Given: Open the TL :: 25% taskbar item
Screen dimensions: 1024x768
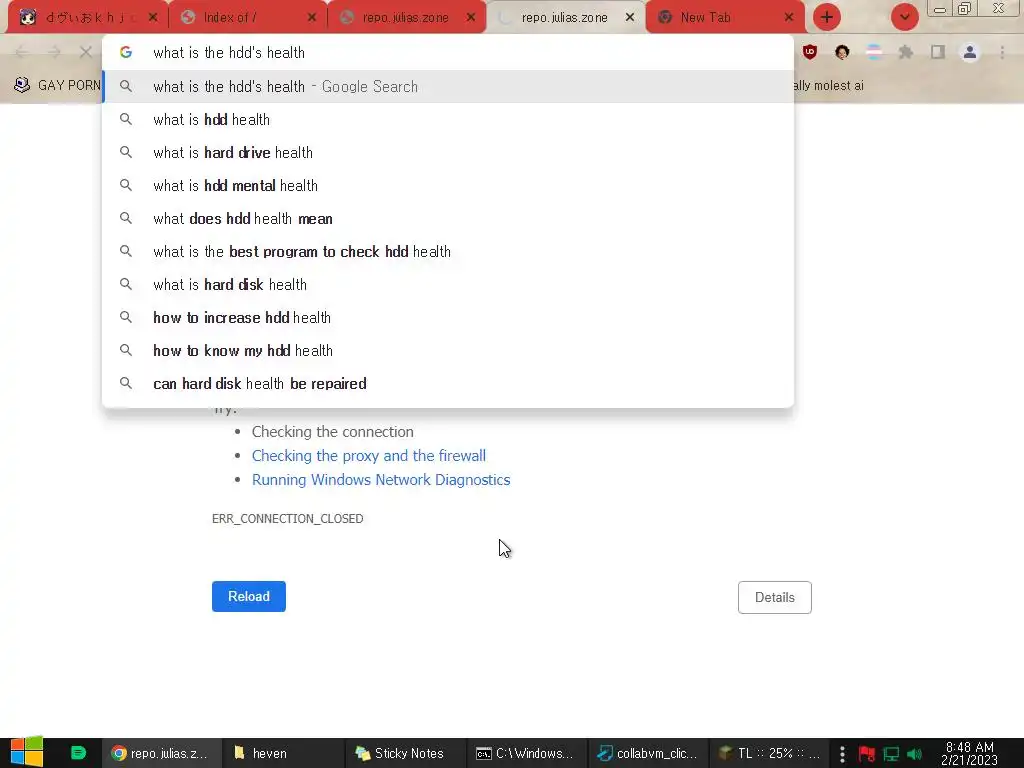Looking at the screenshot, I should (769, 753).
